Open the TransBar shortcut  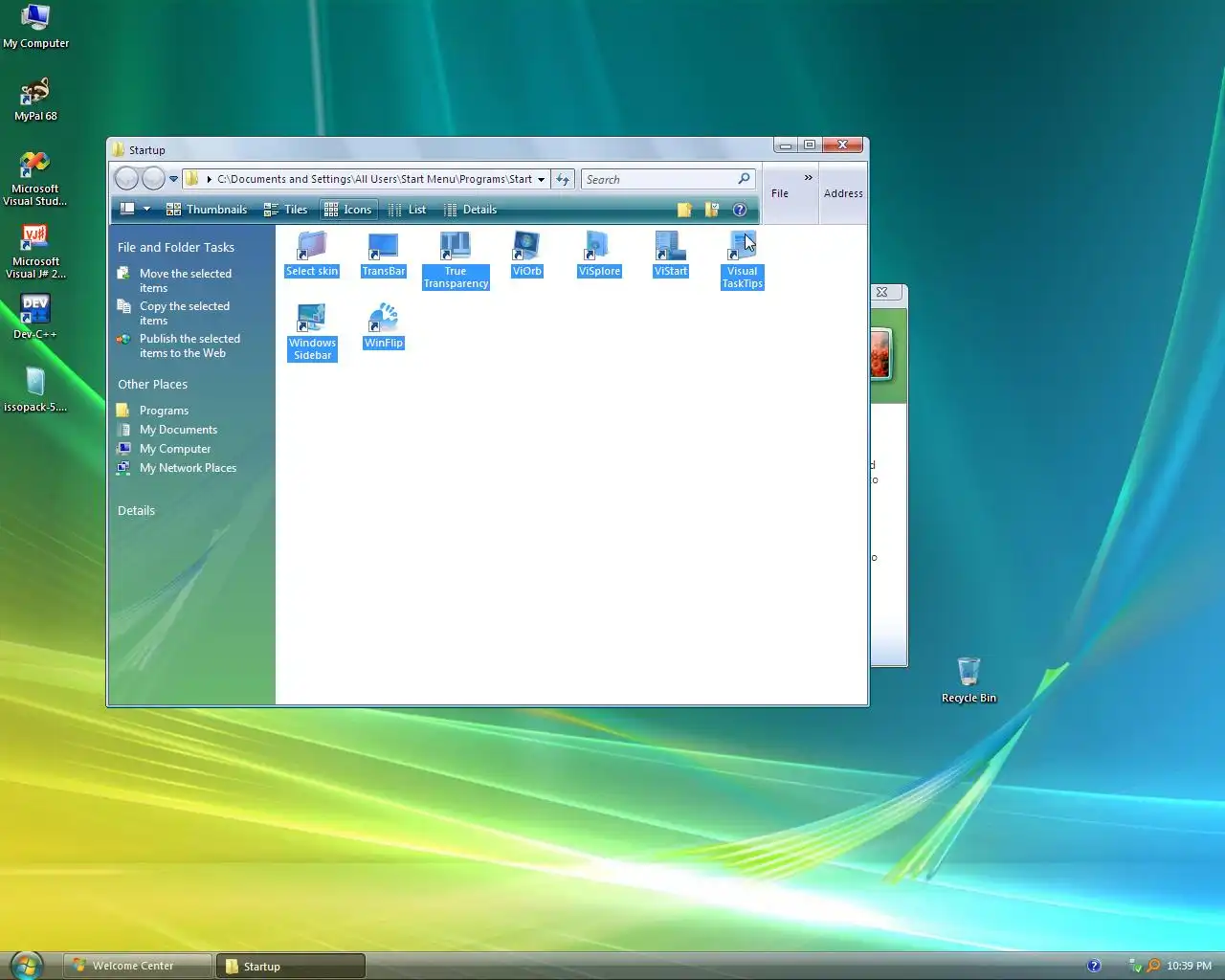click(x=383, y=255)
